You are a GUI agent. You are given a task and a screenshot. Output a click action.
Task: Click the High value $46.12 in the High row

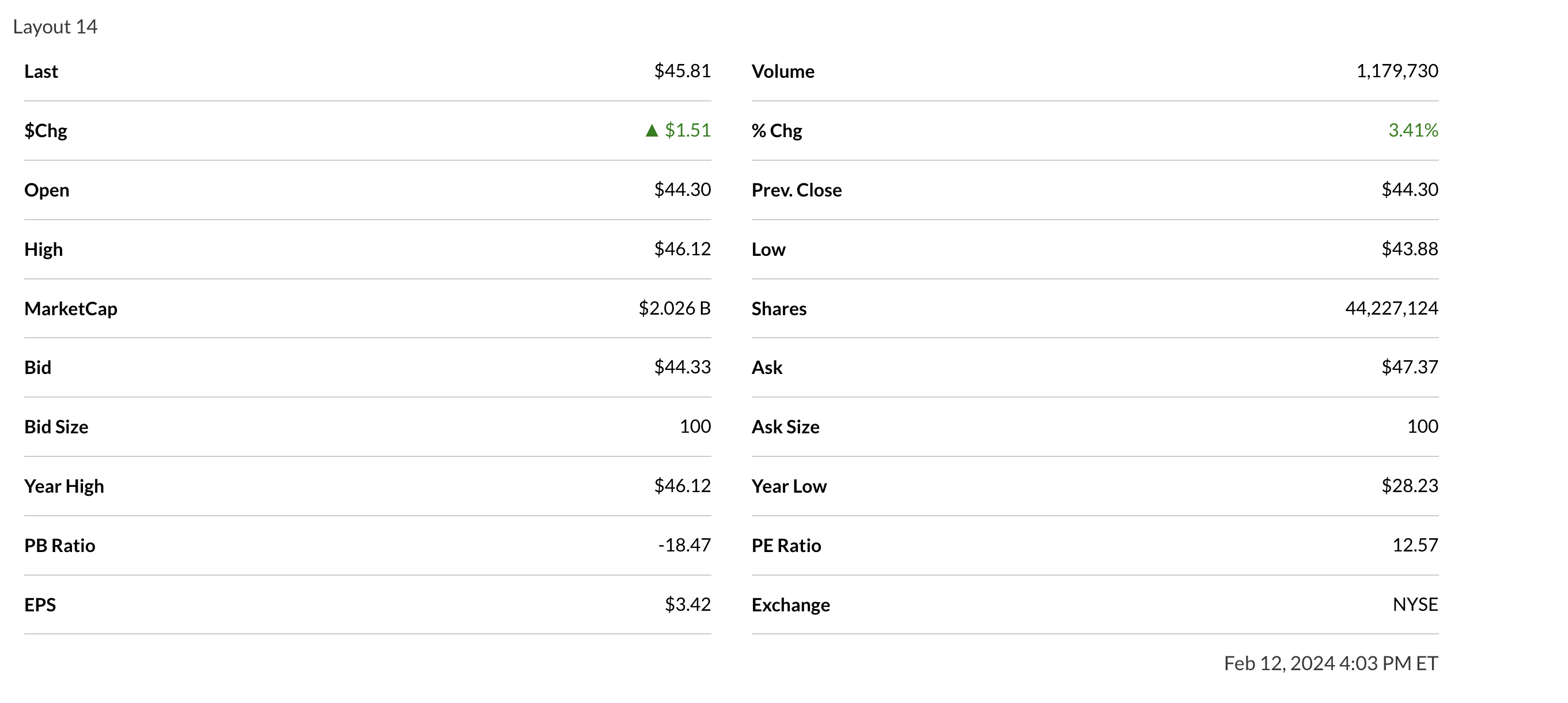point(681,249)
